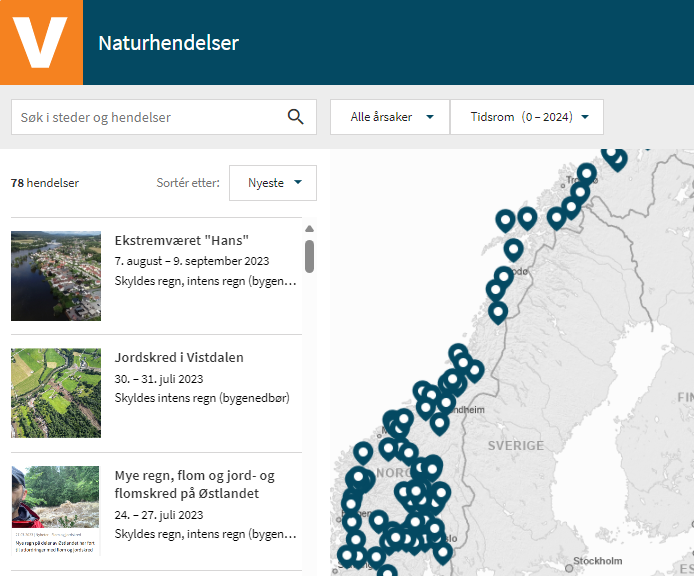
Task: Open the Alle årsaker dropdown
Action: [390, 117]
